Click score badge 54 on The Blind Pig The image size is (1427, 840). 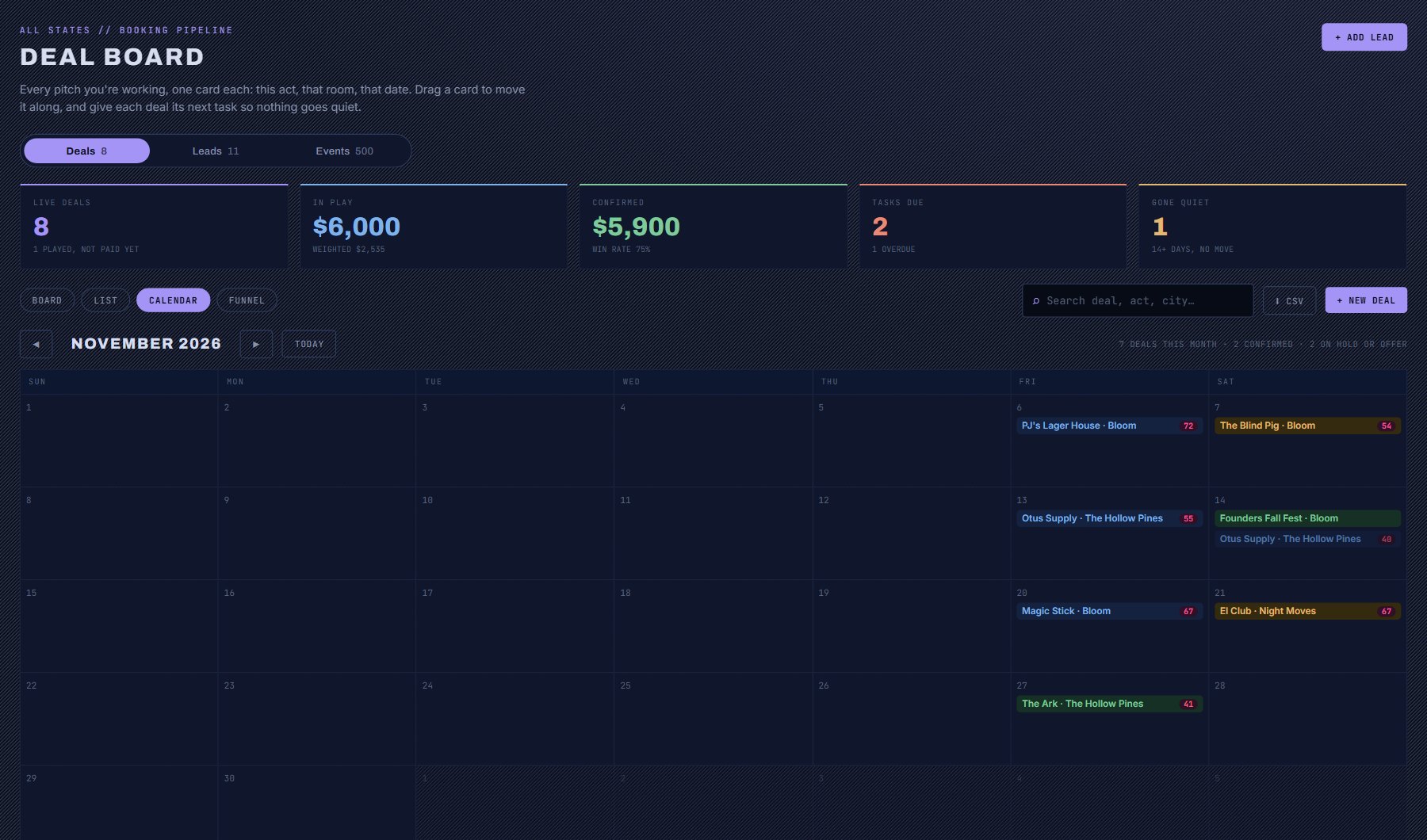1386,426
